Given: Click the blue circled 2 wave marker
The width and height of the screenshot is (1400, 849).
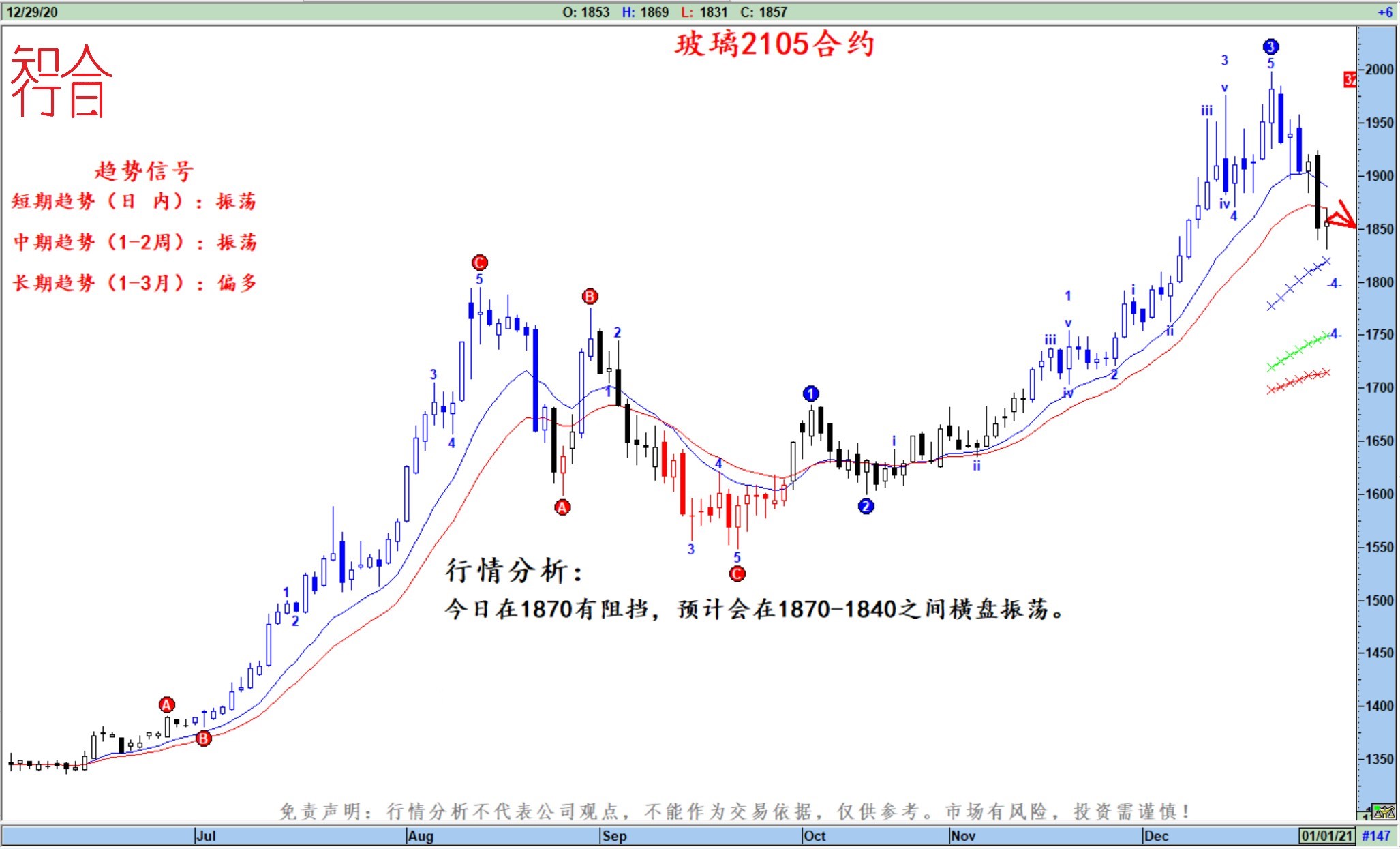Looking at the screenshot, I should coord(866,506).
